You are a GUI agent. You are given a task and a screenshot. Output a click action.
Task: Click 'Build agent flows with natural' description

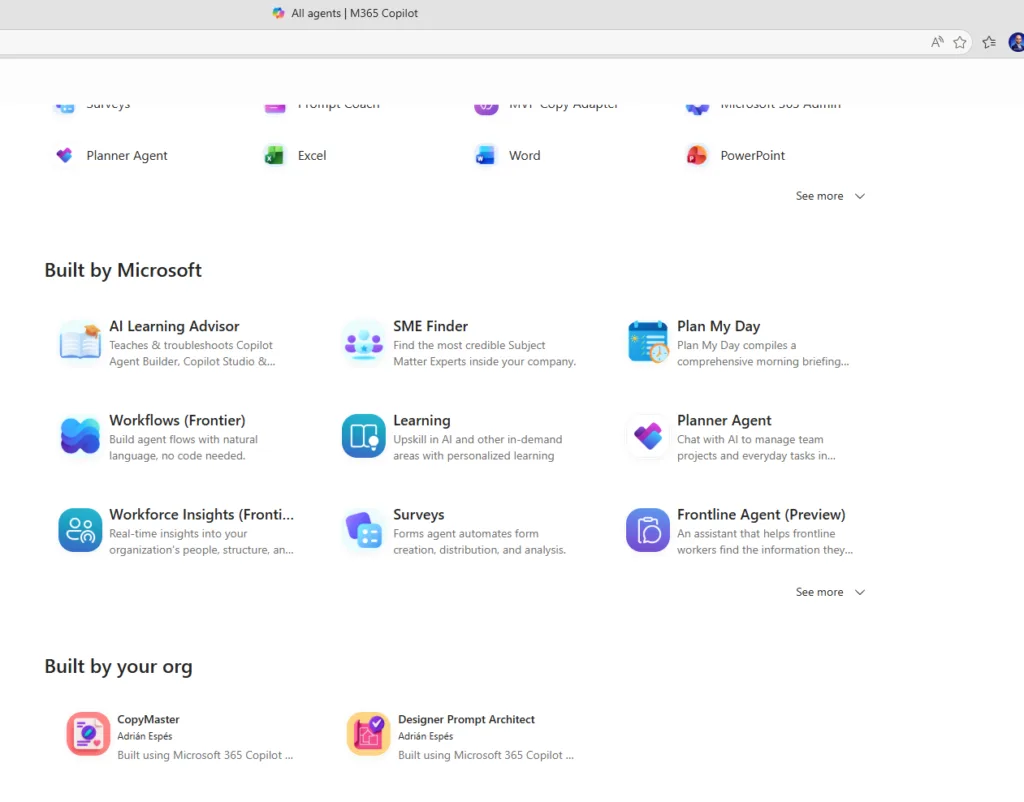pyautogui.click(x=184, y=440)
